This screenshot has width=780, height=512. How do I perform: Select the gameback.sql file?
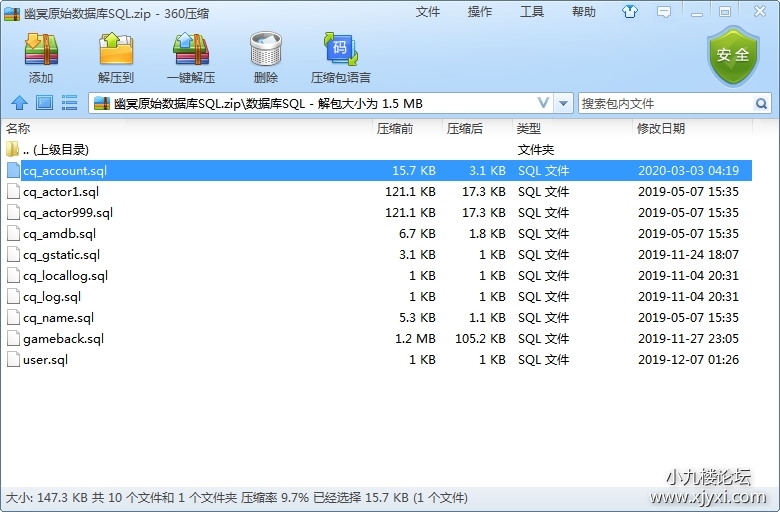(63, 339)
